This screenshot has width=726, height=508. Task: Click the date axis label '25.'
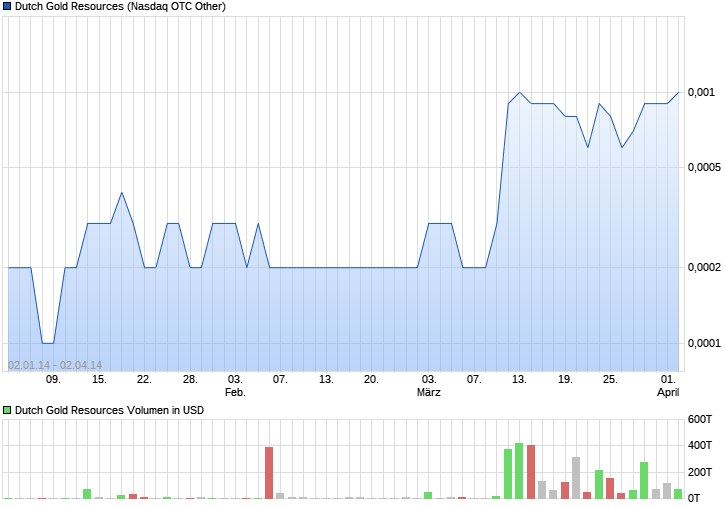pos(610,380)
